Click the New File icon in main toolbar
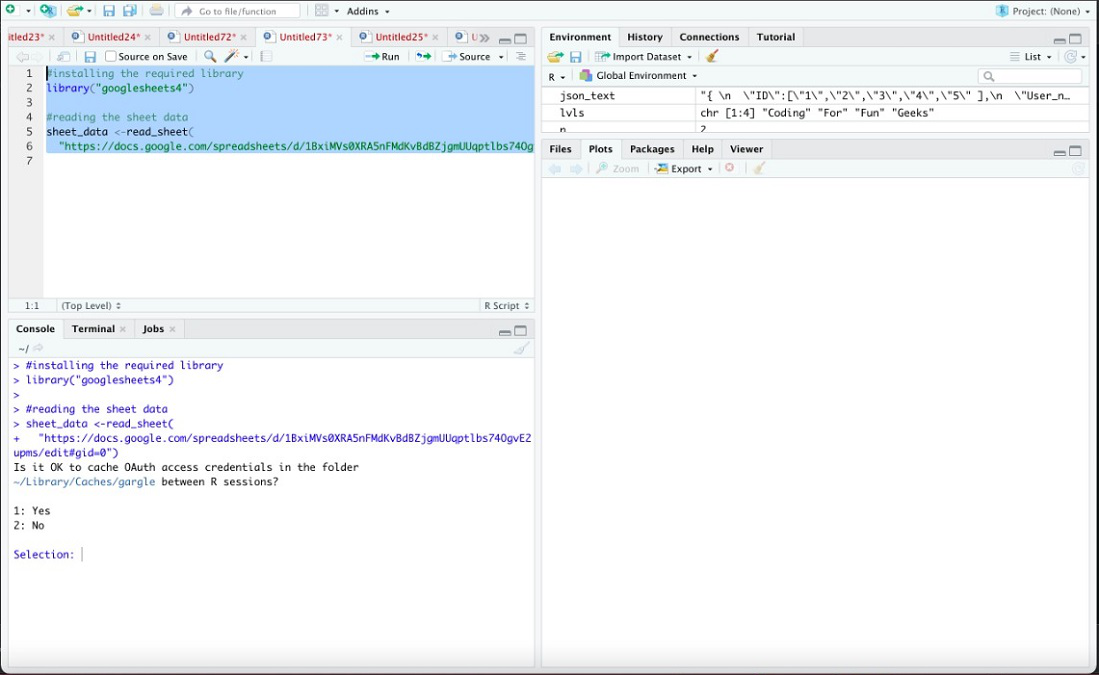Viewport: 1099px width, 675px height. pyautogui.click(x=10, y=11)
